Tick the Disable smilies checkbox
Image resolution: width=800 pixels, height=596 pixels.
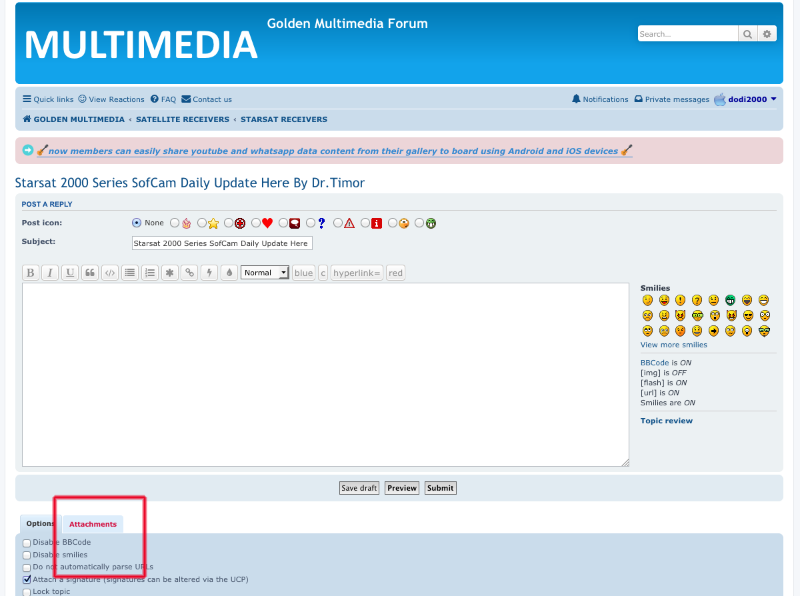coord(27,555)
